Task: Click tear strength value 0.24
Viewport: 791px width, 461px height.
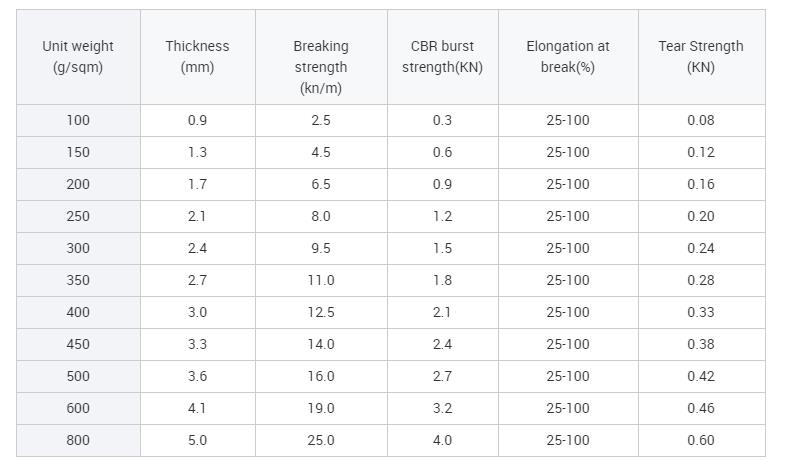Action: [701, 248]
